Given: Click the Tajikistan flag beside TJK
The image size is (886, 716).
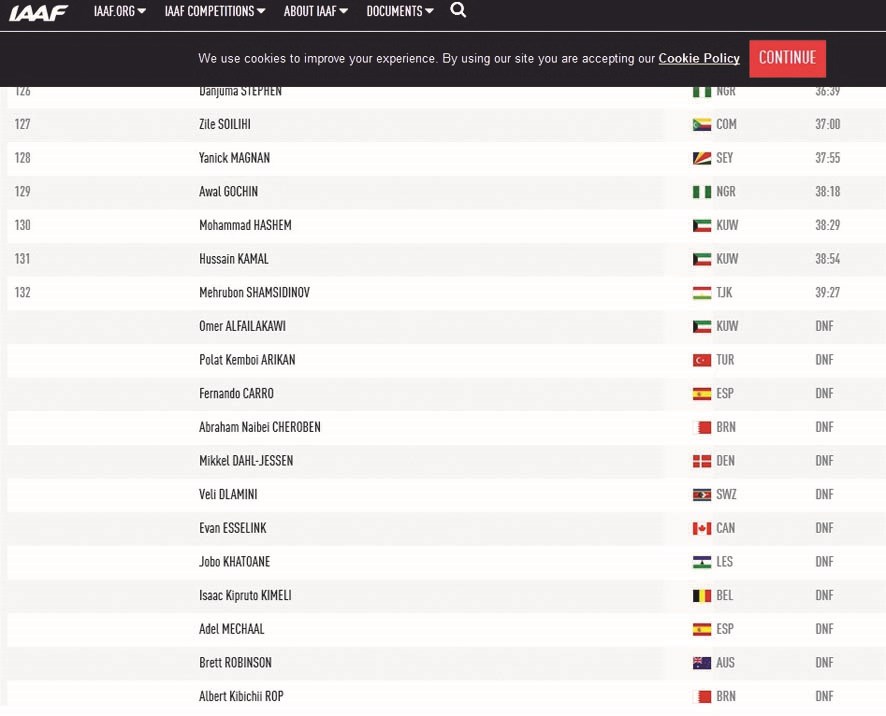Looking at the screenshot, I should click(x=702, y=293).
